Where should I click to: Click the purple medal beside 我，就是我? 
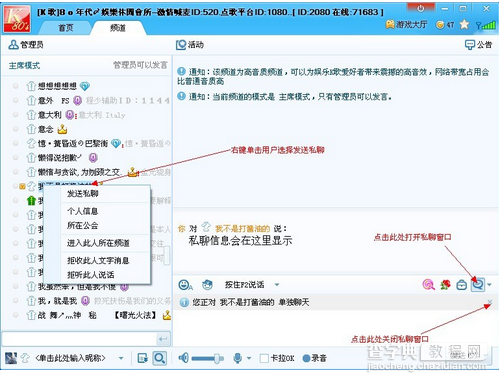(x=85, y=301)
